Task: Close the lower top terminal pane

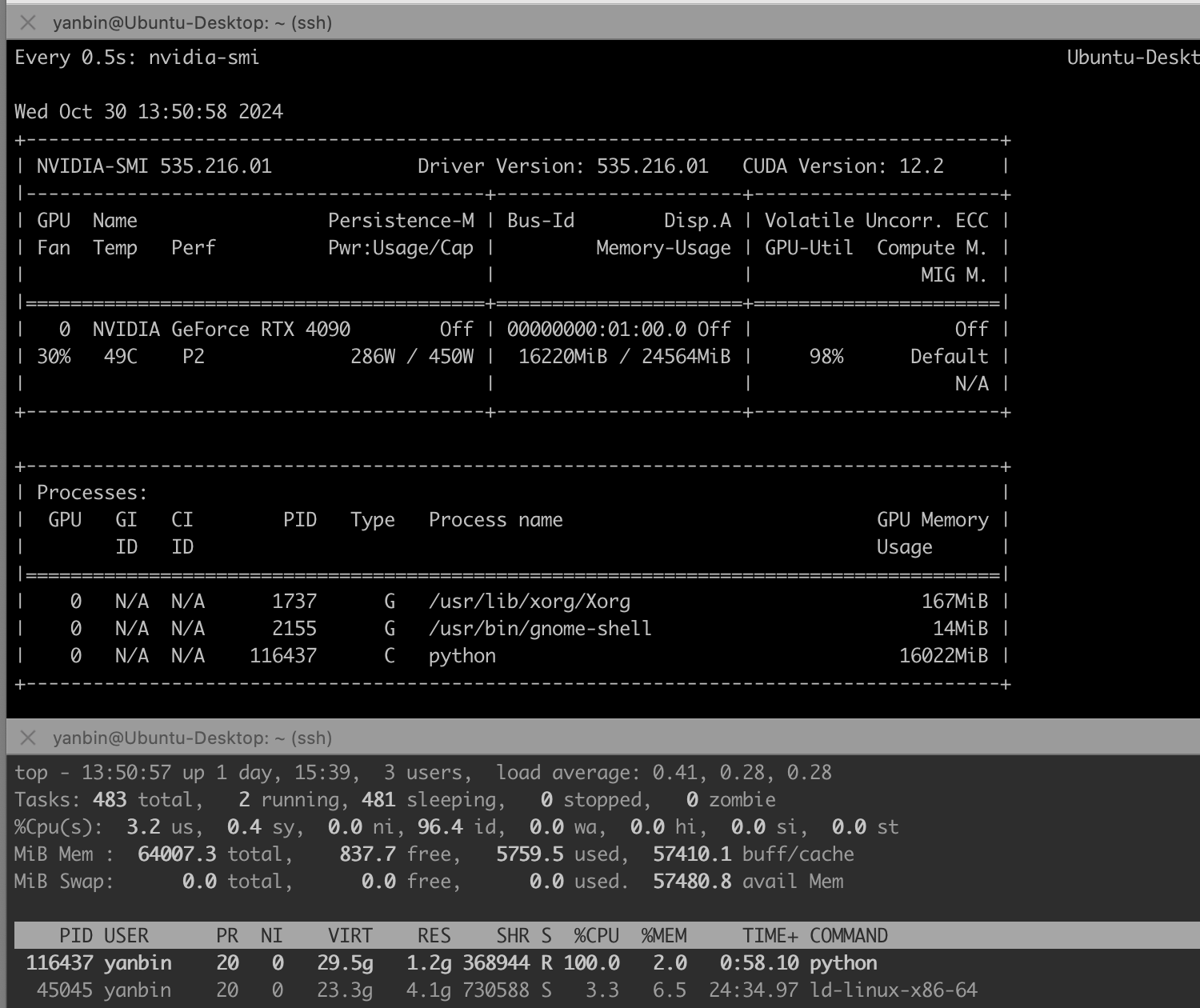Action: point(28,738)
